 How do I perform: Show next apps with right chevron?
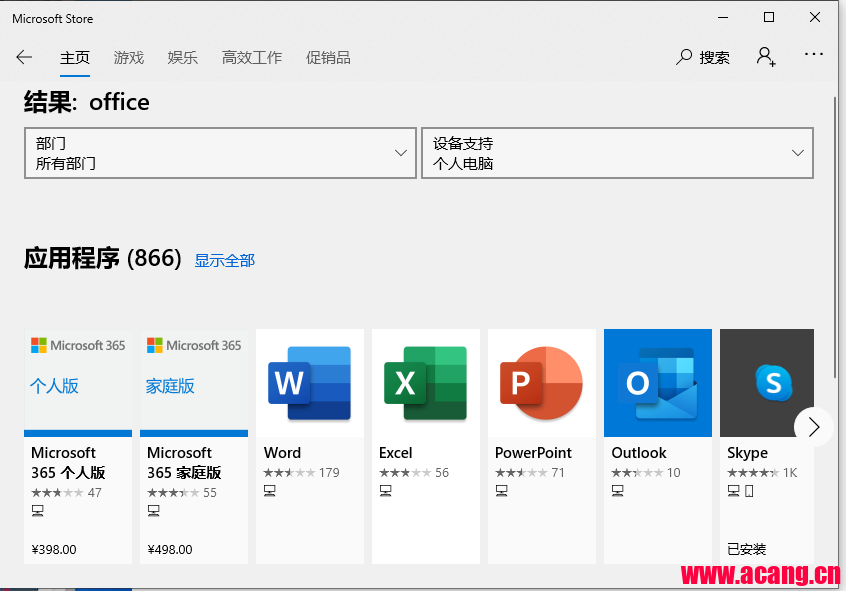point(813,427)
